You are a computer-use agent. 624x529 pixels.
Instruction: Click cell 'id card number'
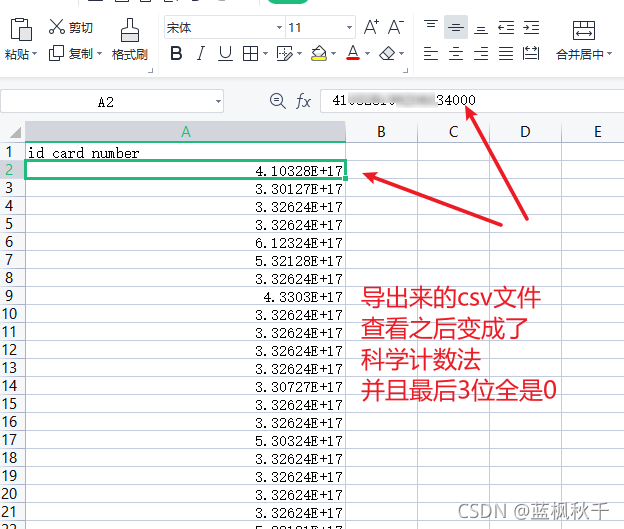(x=185, y=152)
